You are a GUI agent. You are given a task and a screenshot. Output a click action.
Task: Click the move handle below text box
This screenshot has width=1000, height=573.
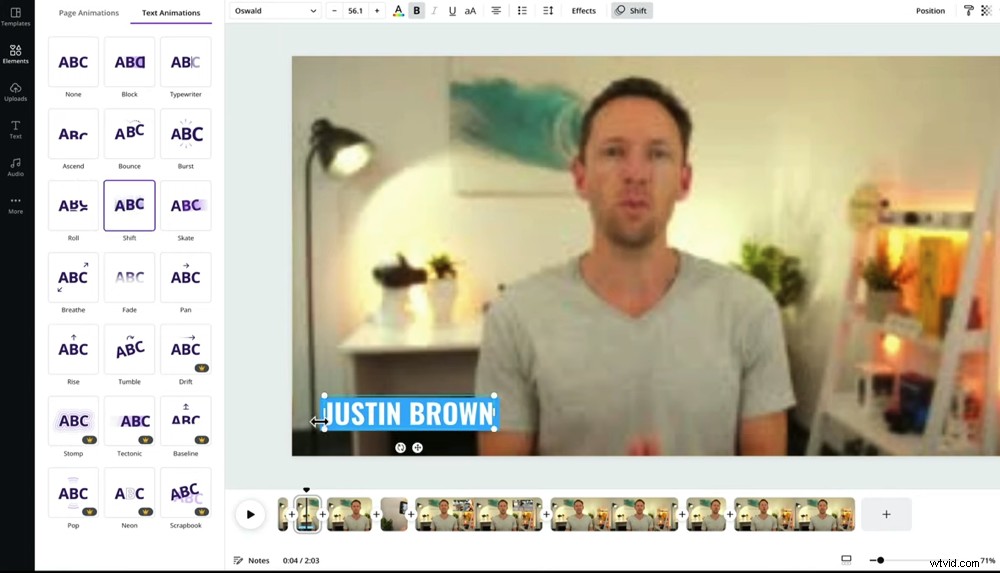point(417,448)
